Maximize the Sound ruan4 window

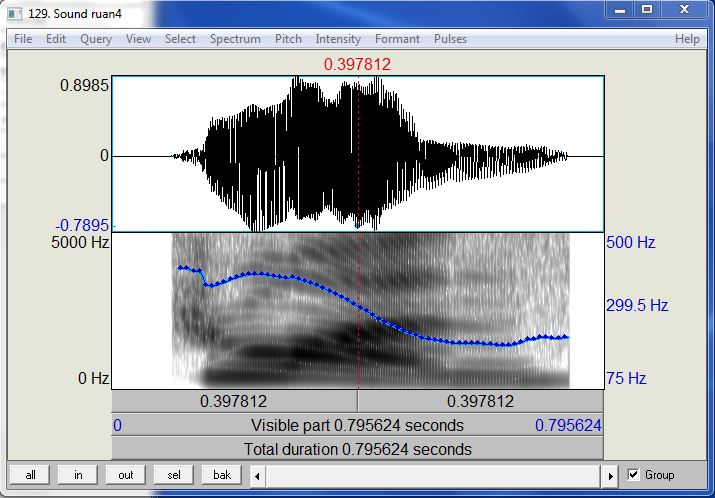647,10
